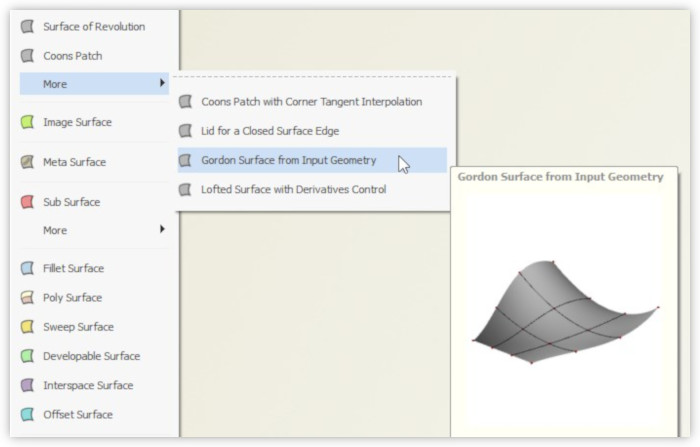Click the blue Fillet Surface icon

coord(27,268)
